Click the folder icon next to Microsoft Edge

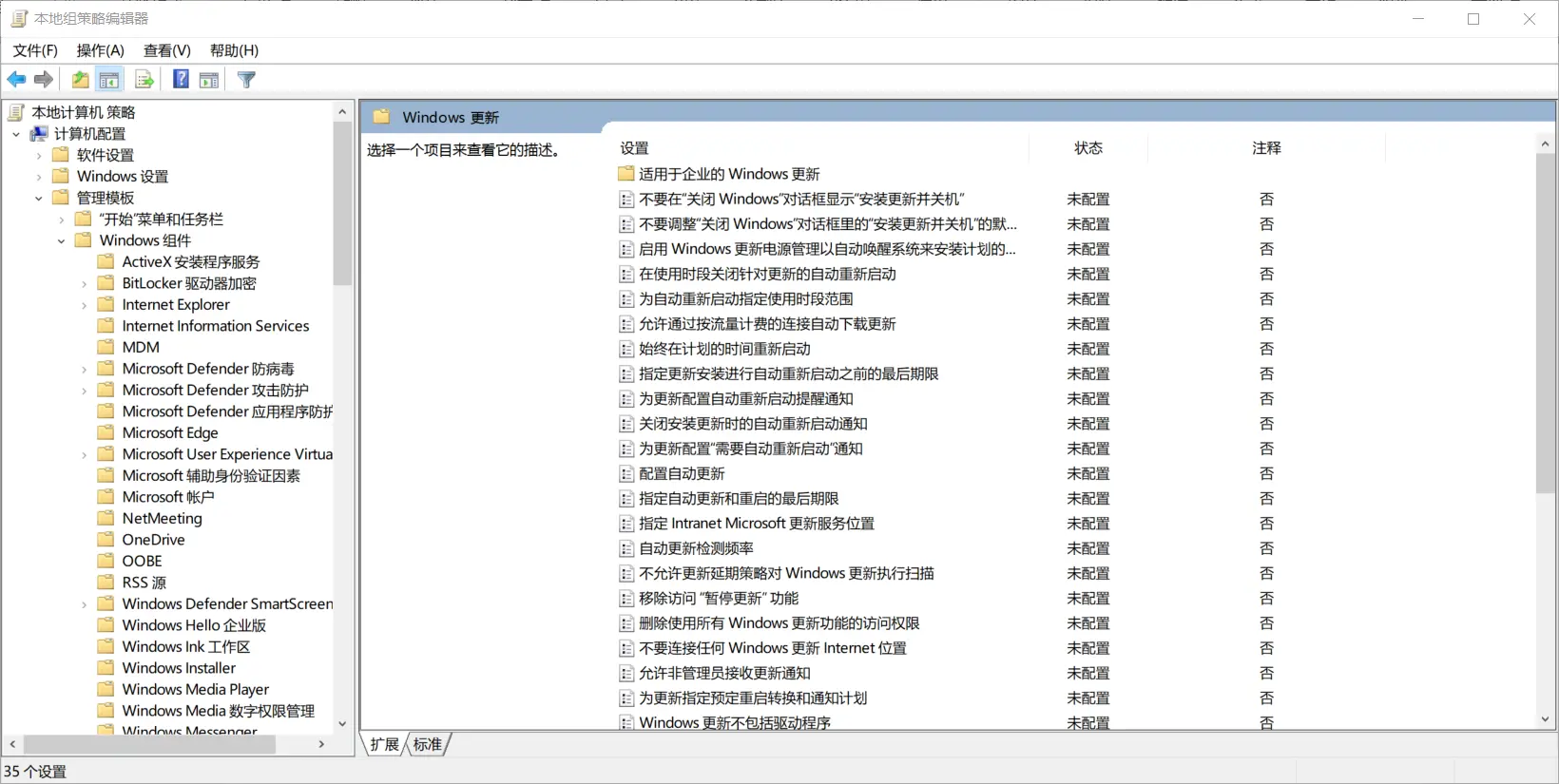point(106,432)
